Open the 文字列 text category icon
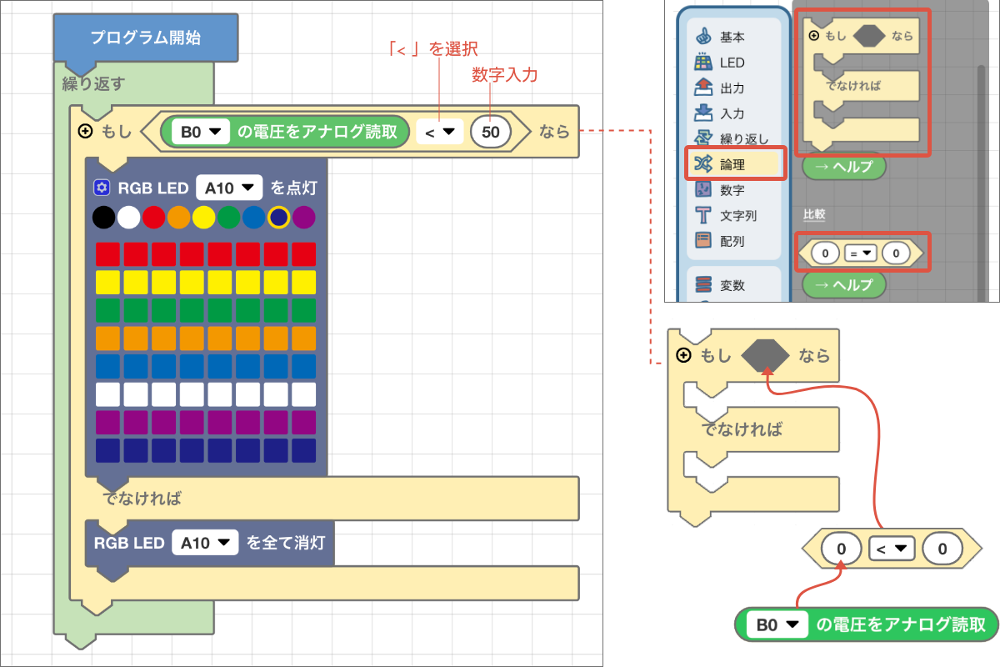 (703, 215)
